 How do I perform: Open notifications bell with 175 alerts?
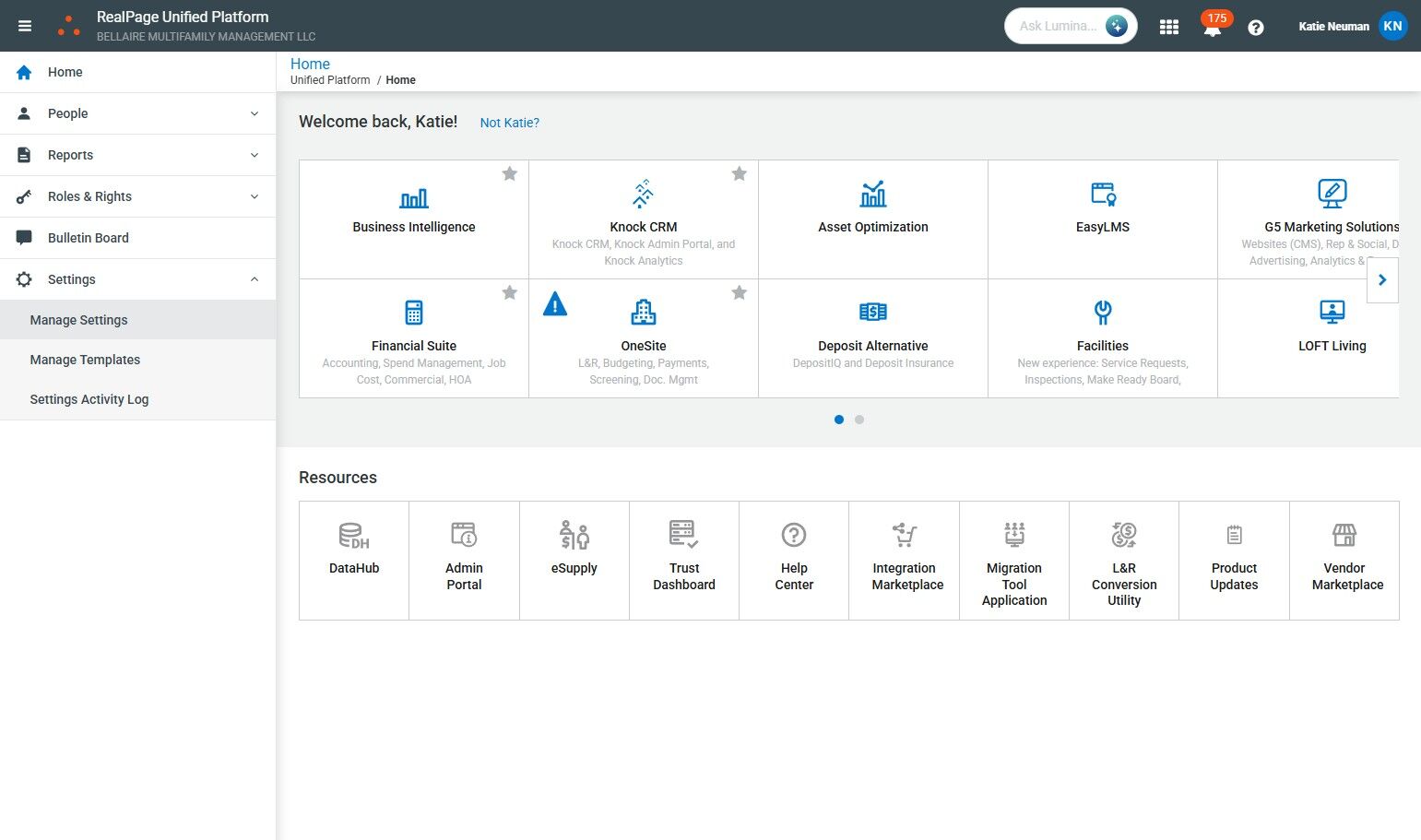click(1213, 26)
